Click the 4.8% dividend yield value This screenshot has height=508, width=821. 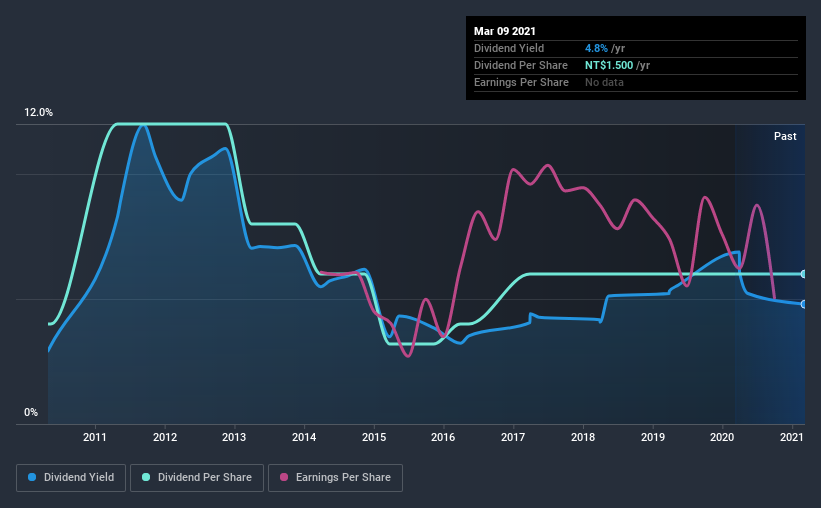tap(596, 48)
